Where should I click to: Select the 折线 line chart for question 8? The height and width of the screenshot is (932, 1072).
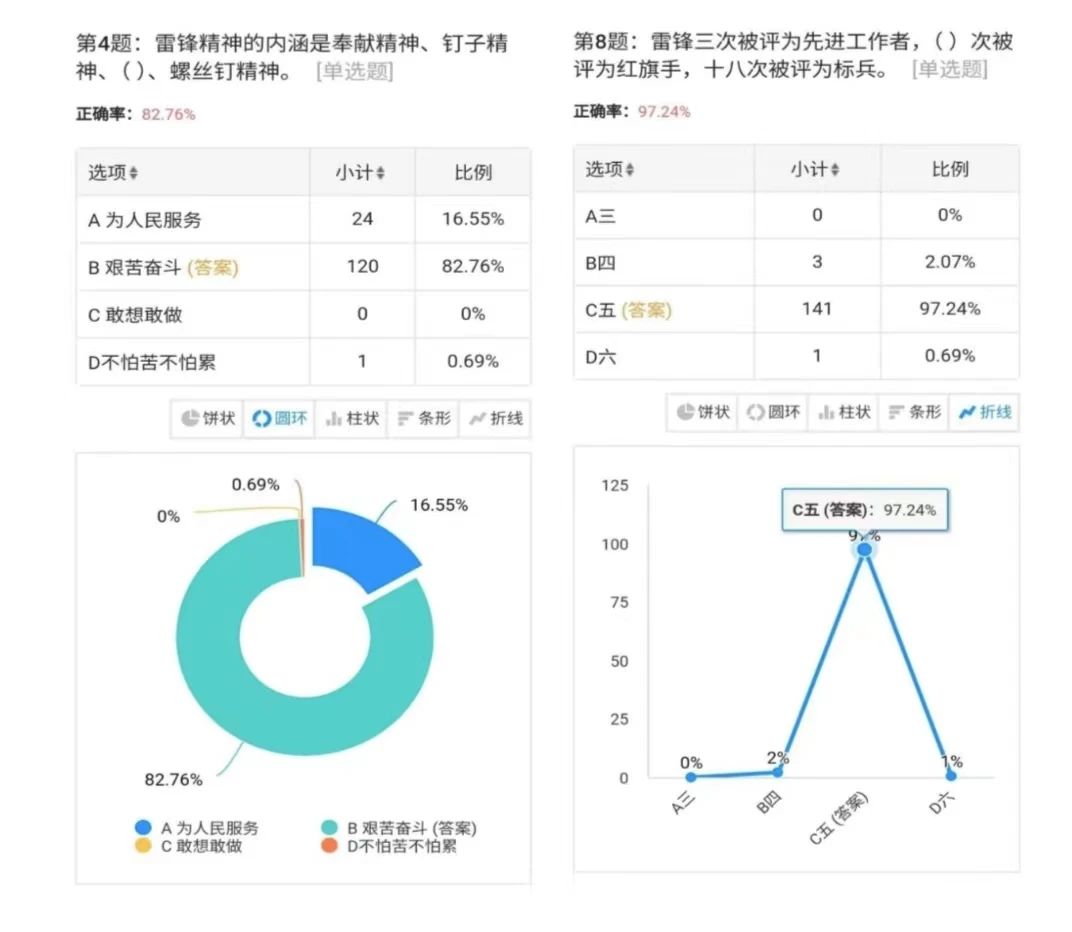[984, 412]
